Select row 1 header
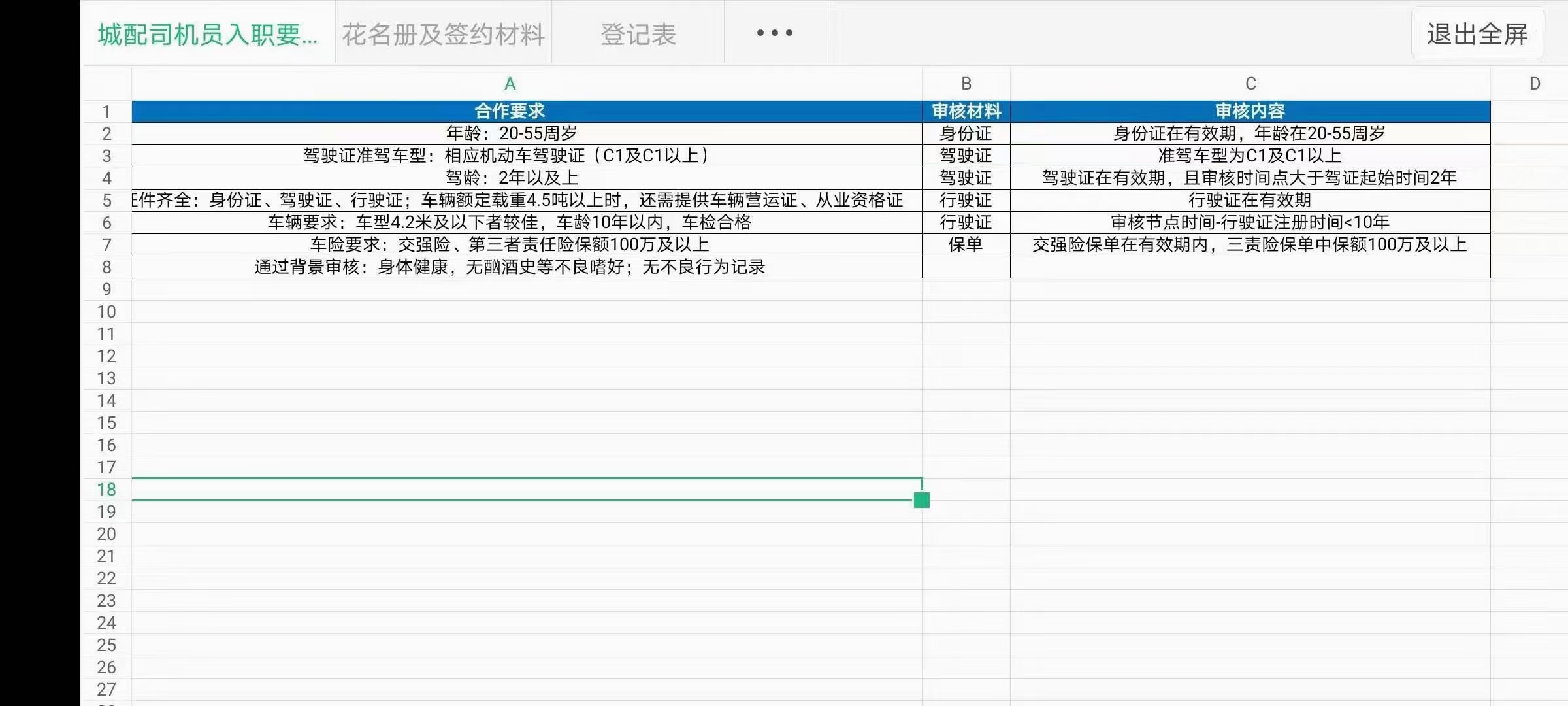 (x=106, y=112)
